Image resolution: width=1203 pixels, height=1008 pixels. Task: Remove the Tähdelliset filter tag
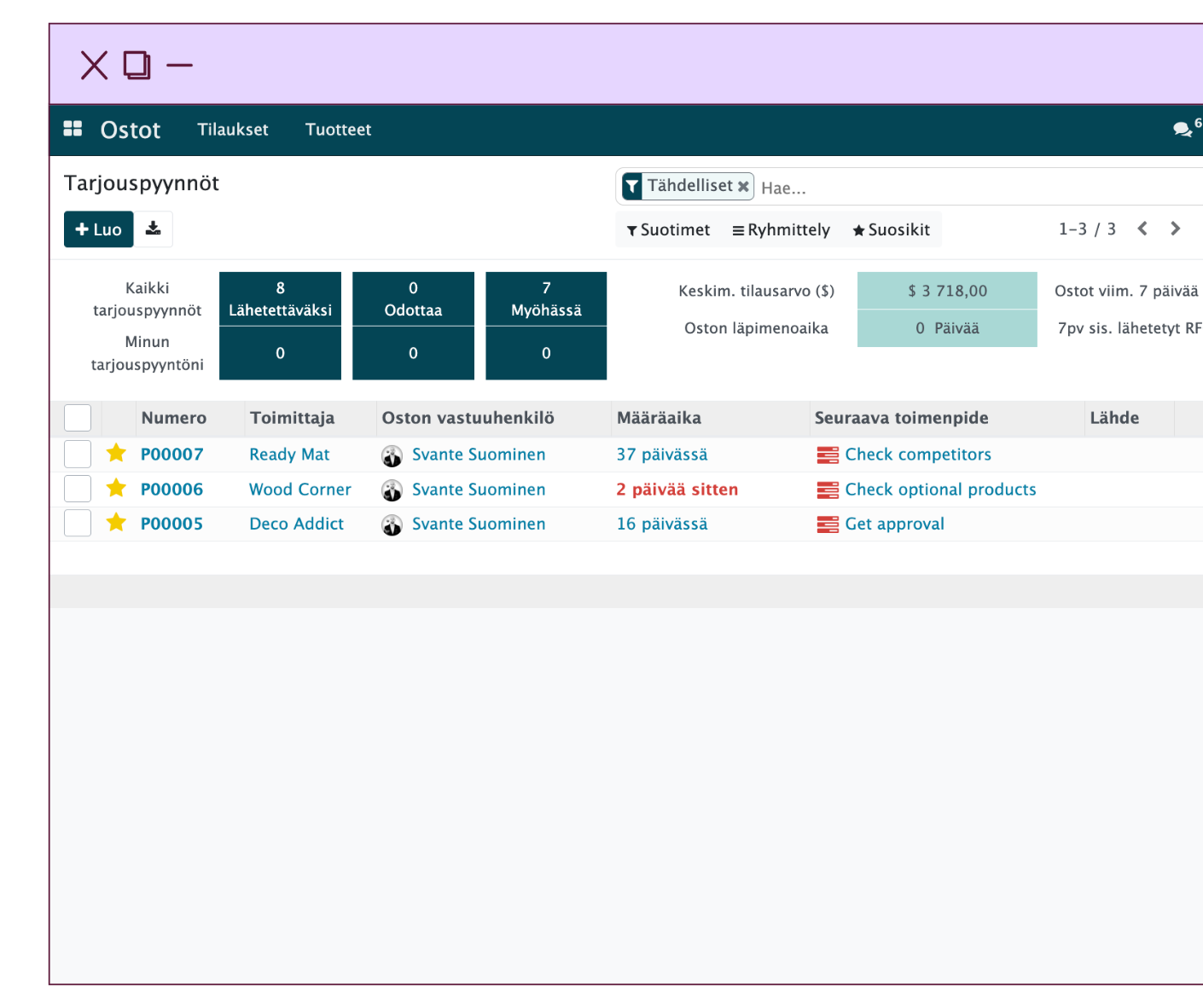click(x=743, y=186)
